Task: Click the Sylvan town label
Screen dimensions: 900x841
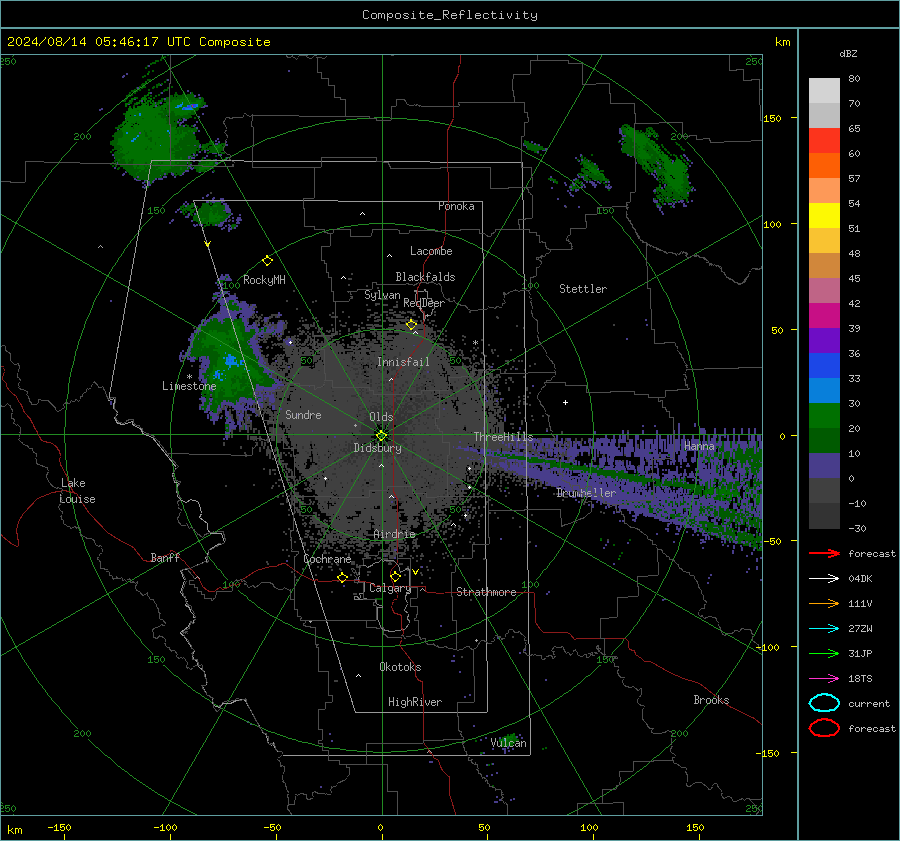Action: click(382, 295)
